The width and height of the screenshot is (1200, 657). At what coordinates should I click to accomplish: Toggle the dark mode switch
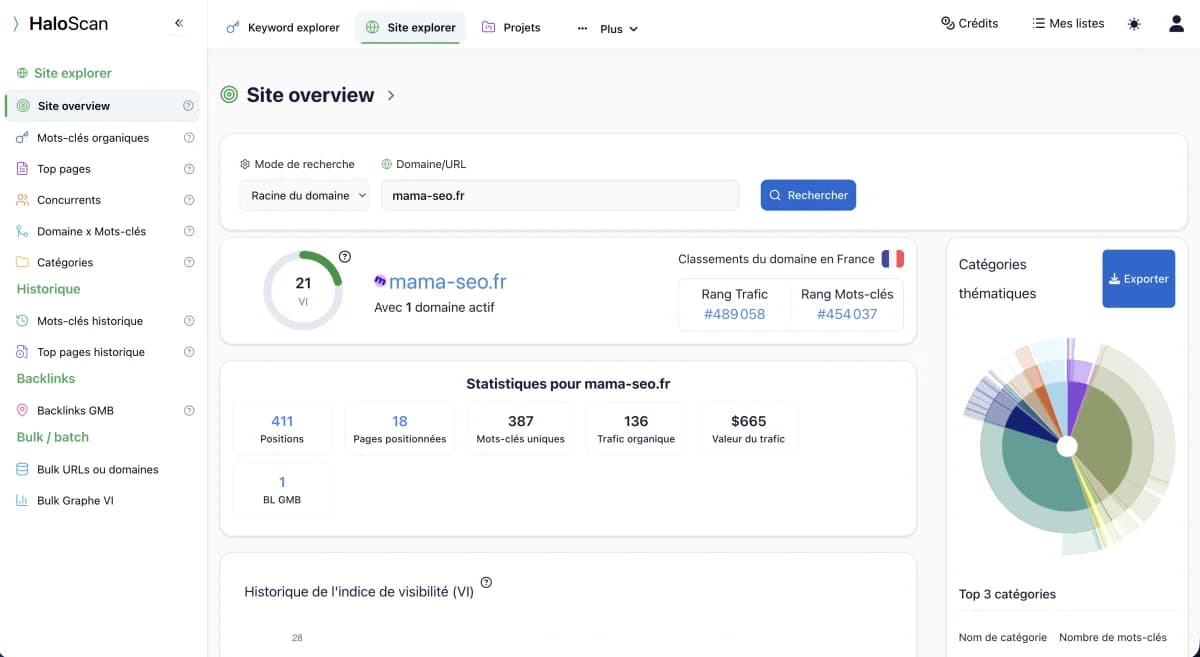click(x=1133, y=22)
